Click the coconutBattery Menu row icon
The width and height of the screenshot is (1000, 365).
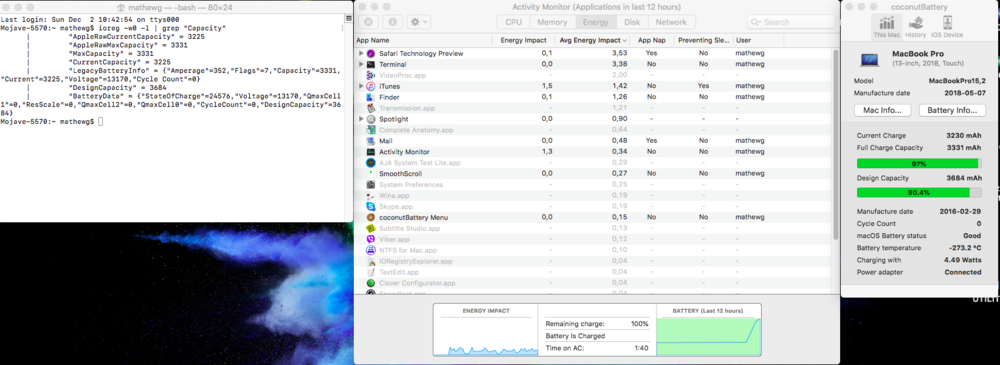[371, 218]
